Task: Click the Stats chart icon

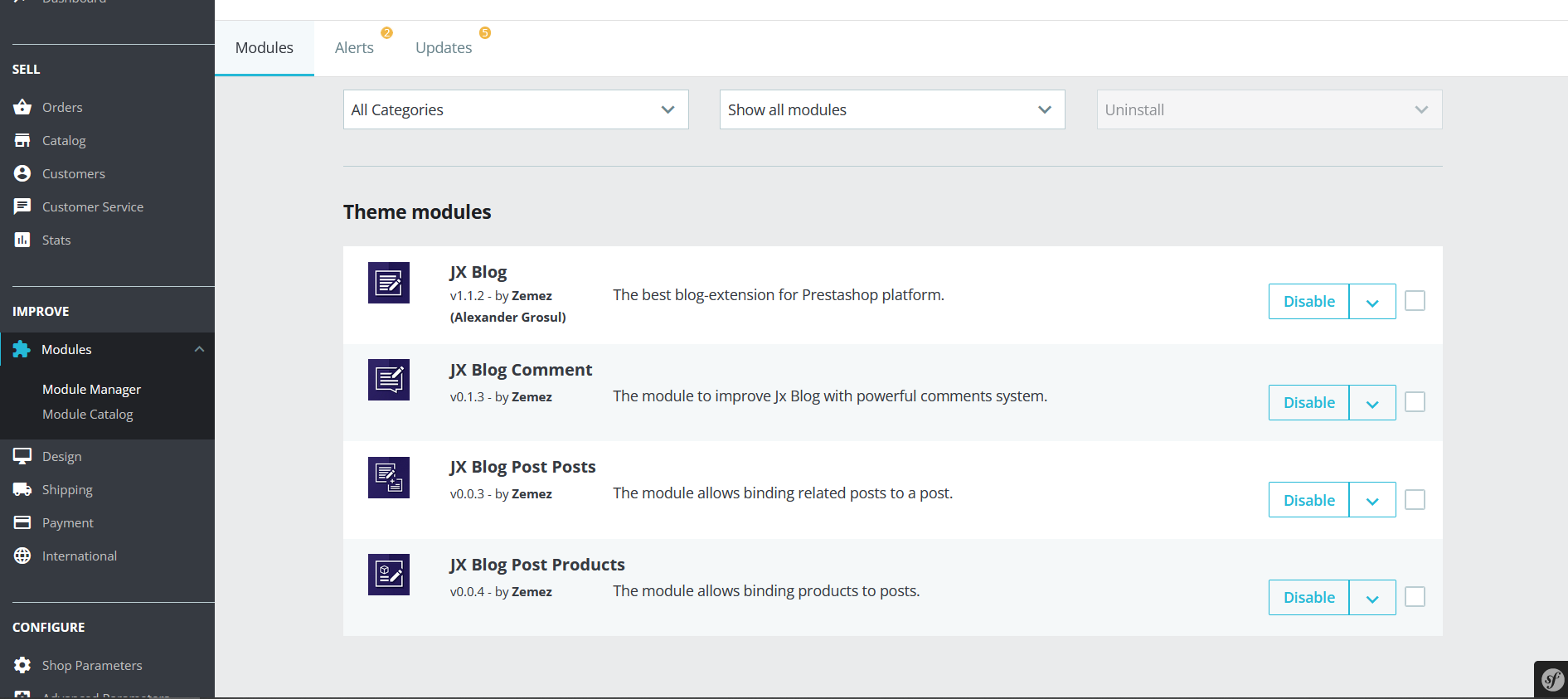Action: click(x=22, y=240)
